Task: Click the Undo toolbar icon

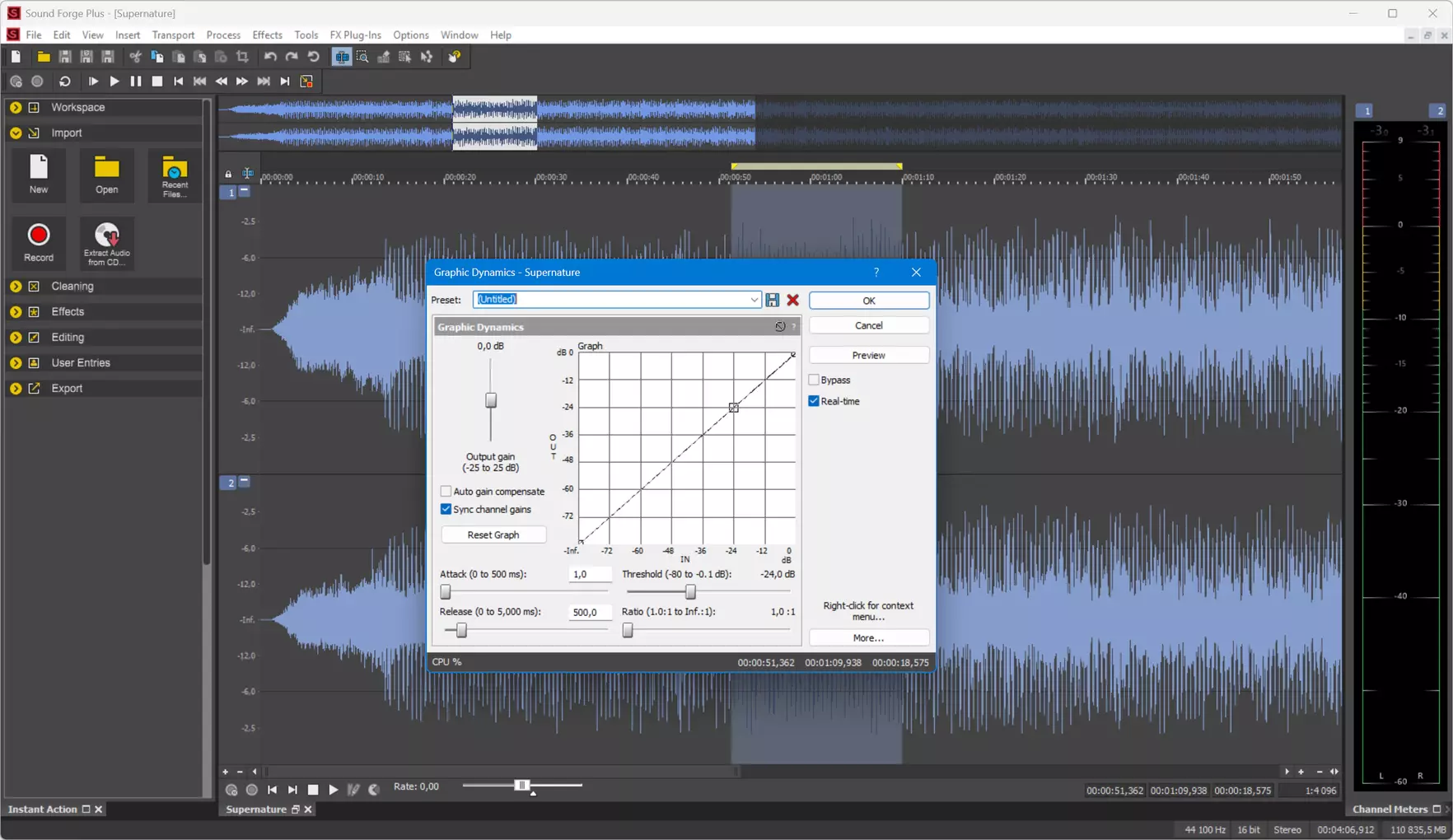Action: [270, 57]
